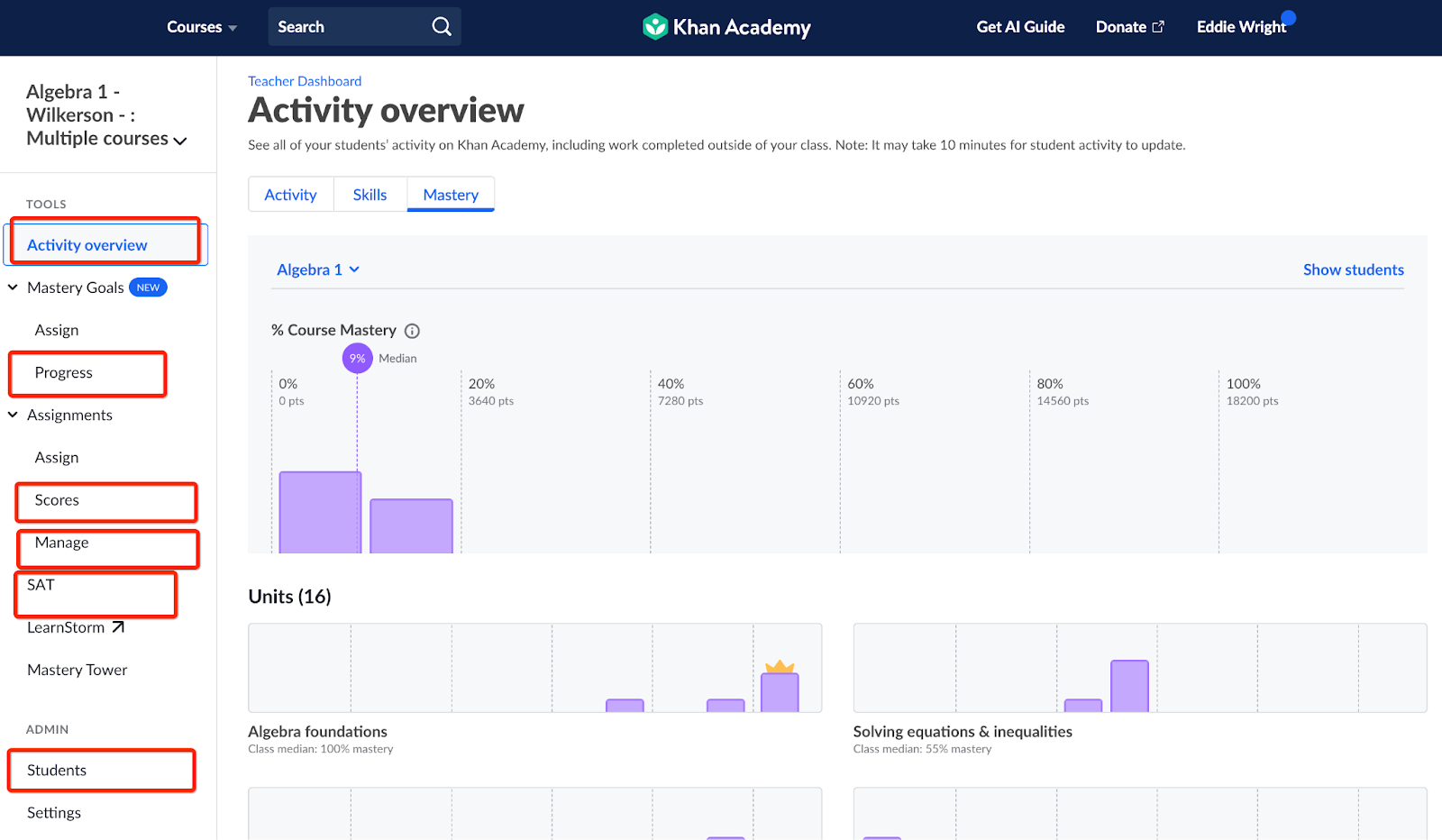Open Assign under Mastery Goals
Viewport: 1442px width, 840px height.
pos(57,330)
